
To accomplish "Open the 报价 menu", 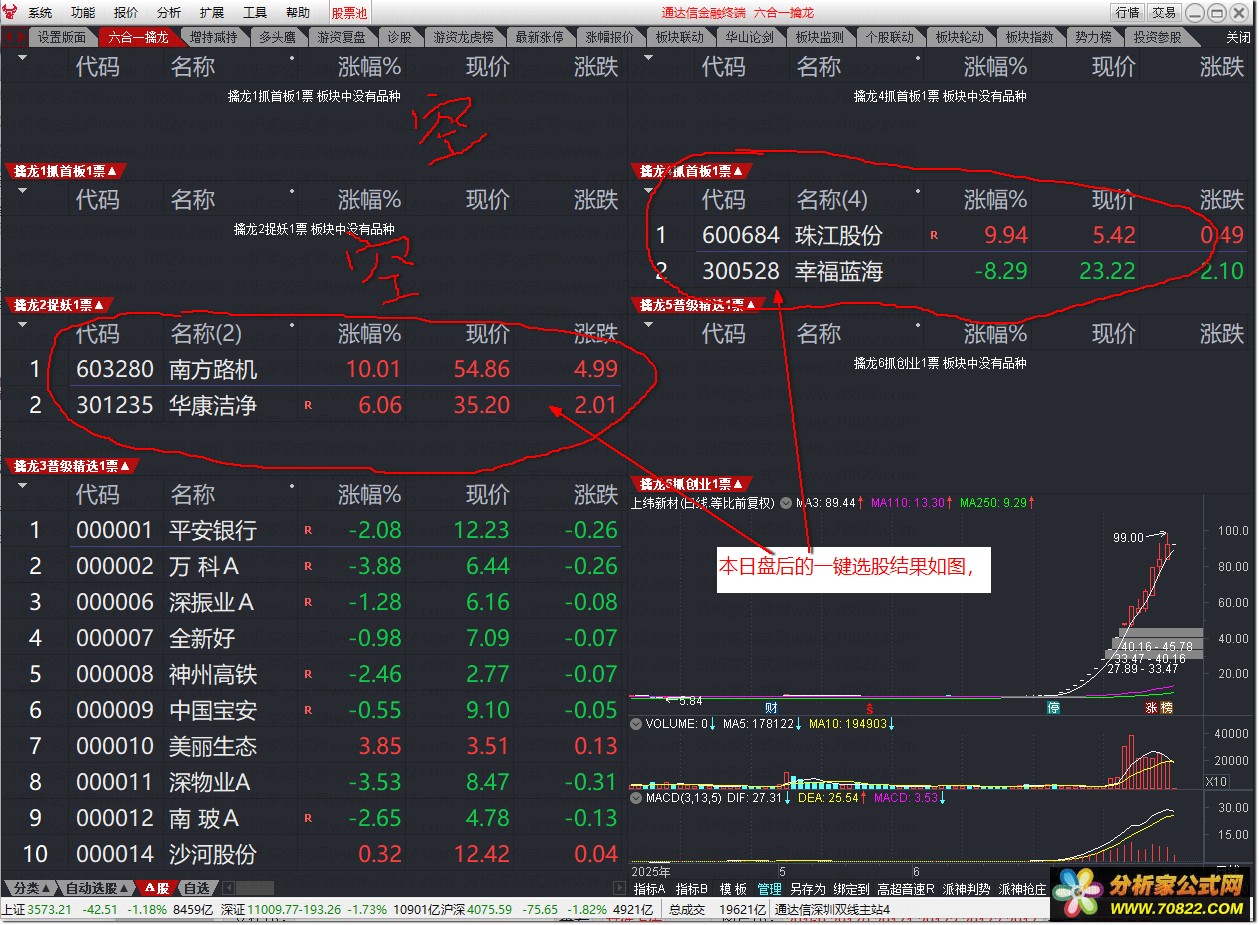I will [126, 13].
